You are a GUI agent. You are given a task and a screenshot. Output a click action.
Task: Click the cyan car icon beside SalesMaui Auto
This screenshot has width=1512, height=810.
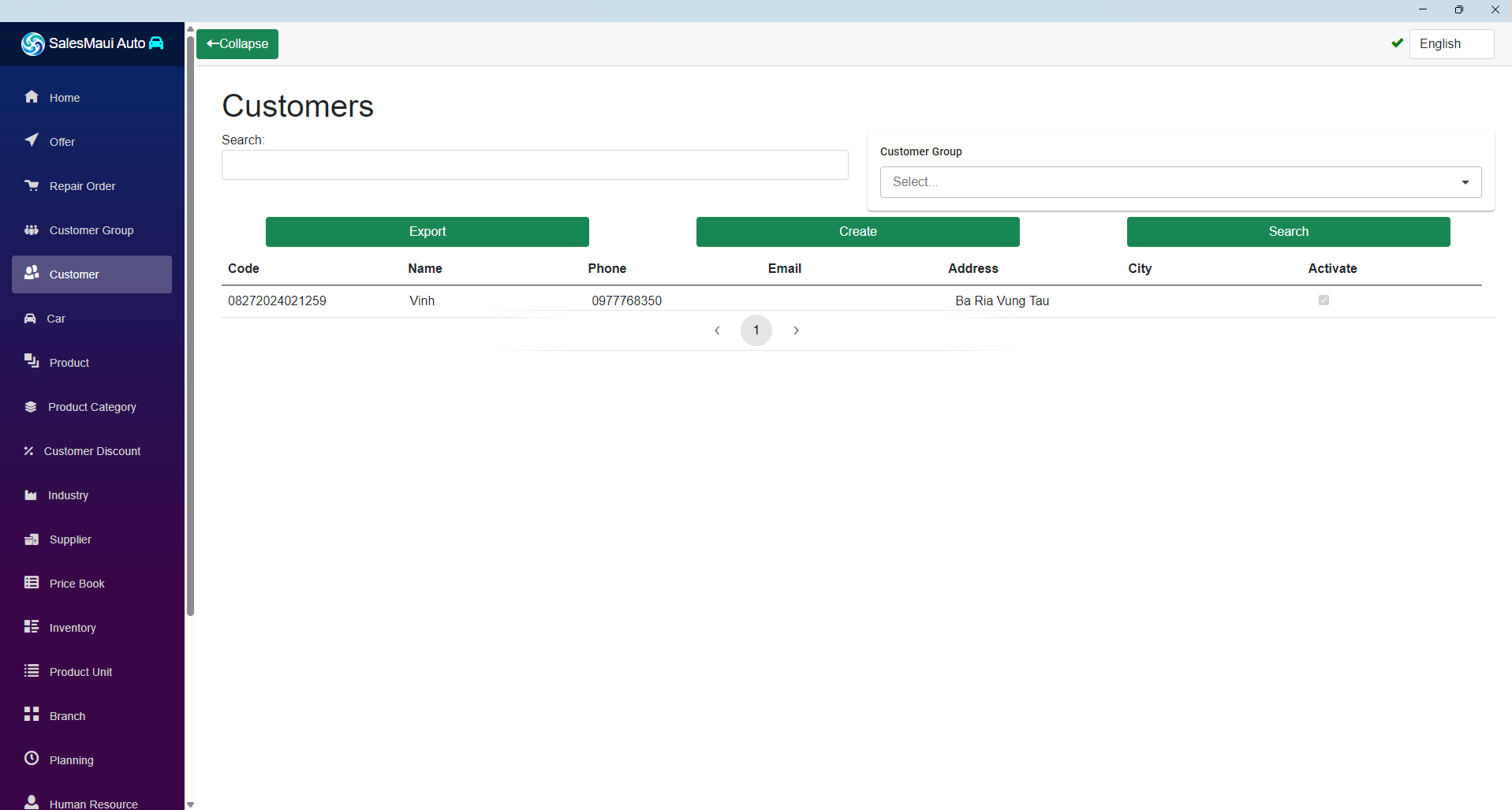pyautogui.click(x=156, y=43)
